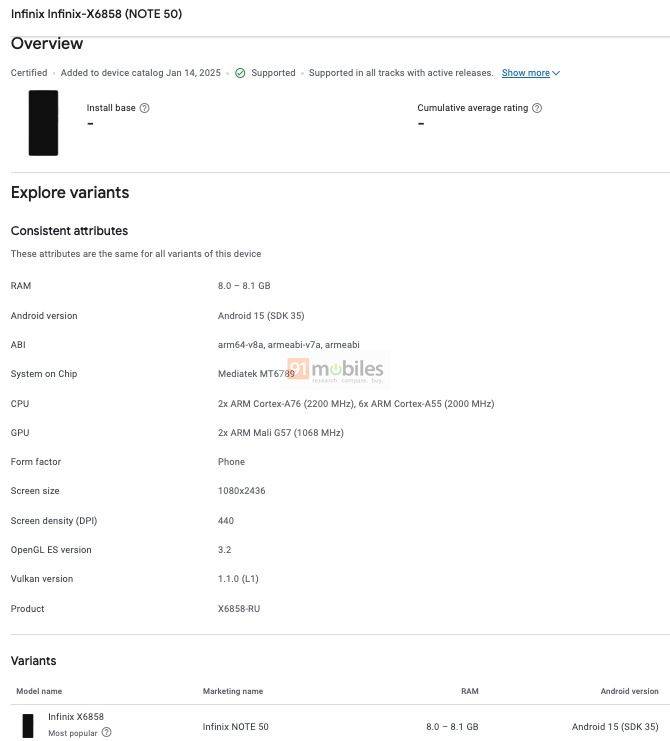Click the Explore variants heading
The width and height of the screenshot is (670, 741).
tap(70, 193)
